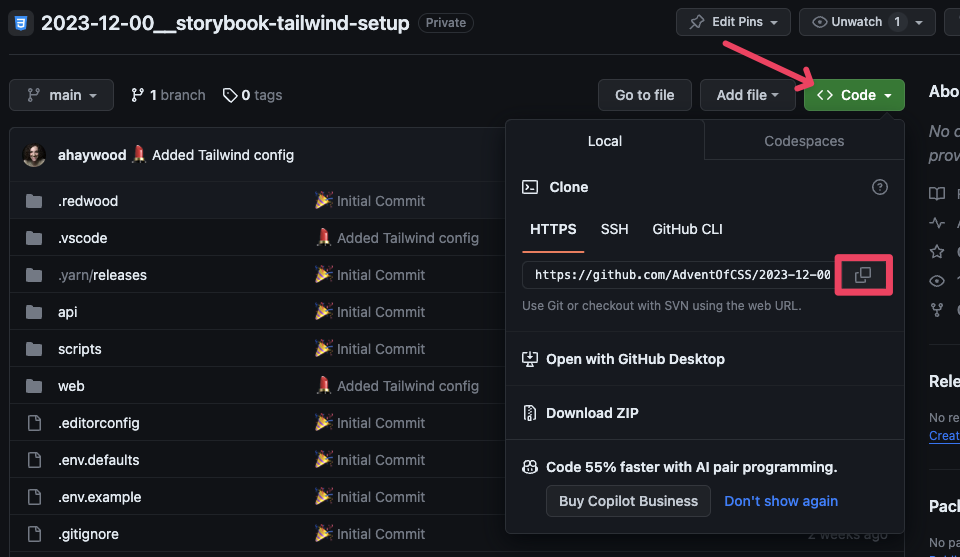Open the .editorconfig file
Viewport: 960px width, 557px height.
pyautogui.click(x=99, y=423)
